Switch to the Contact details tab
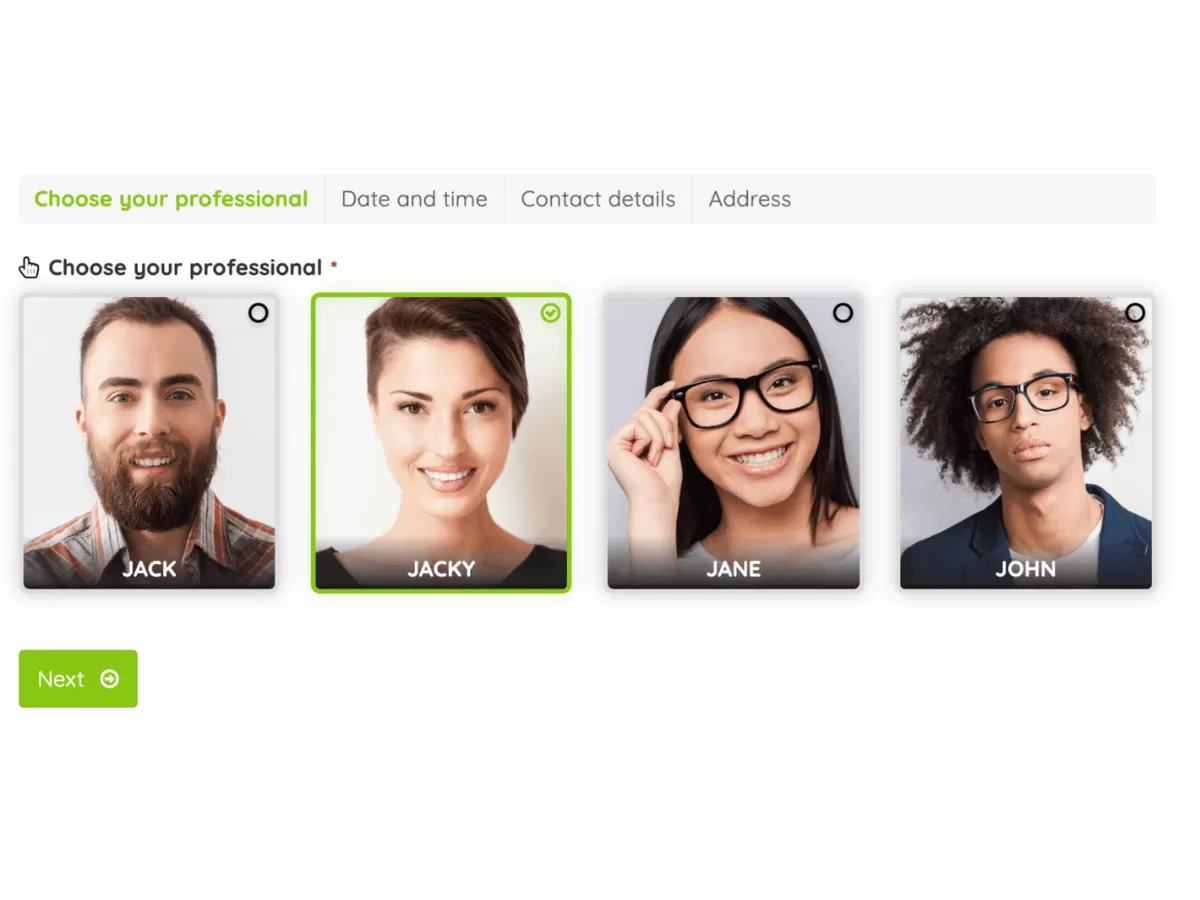1200x900 pixels. pyautogui.click(x=598, y=199)
